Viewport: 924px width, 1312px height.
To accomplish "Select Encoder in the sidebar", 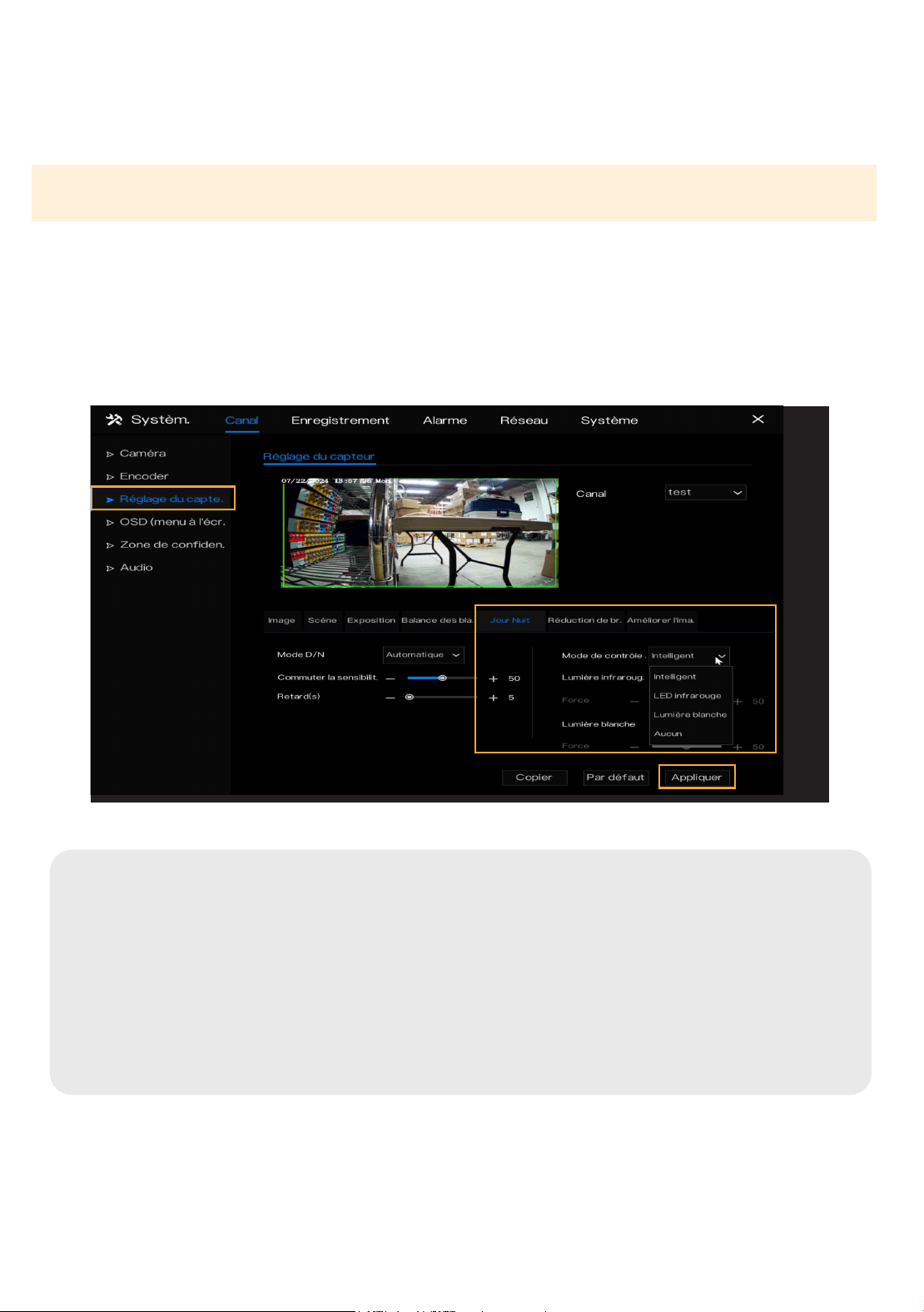I will pos(144,476).
